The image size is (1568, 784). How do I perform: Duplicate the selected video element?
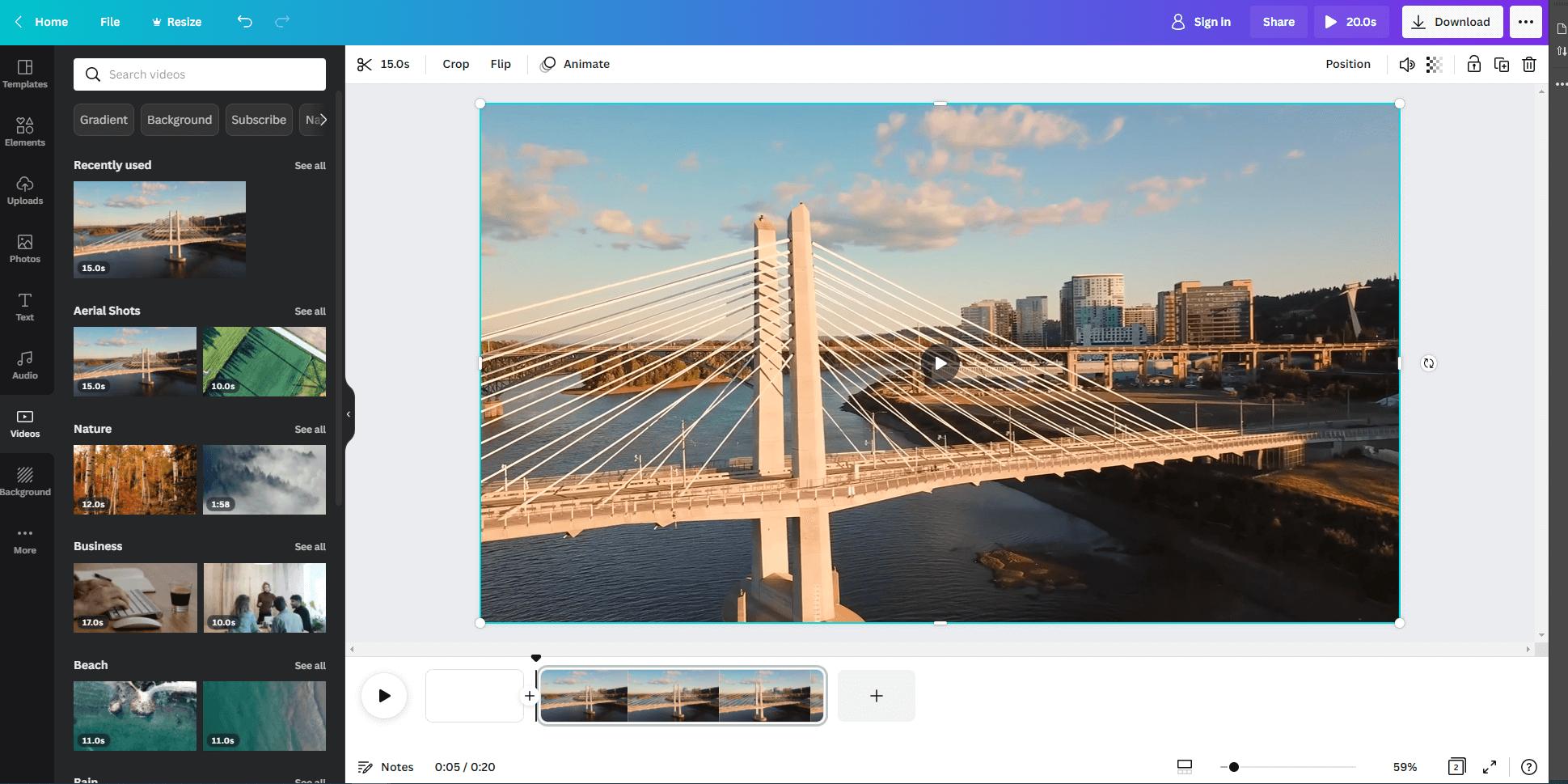1502,65
